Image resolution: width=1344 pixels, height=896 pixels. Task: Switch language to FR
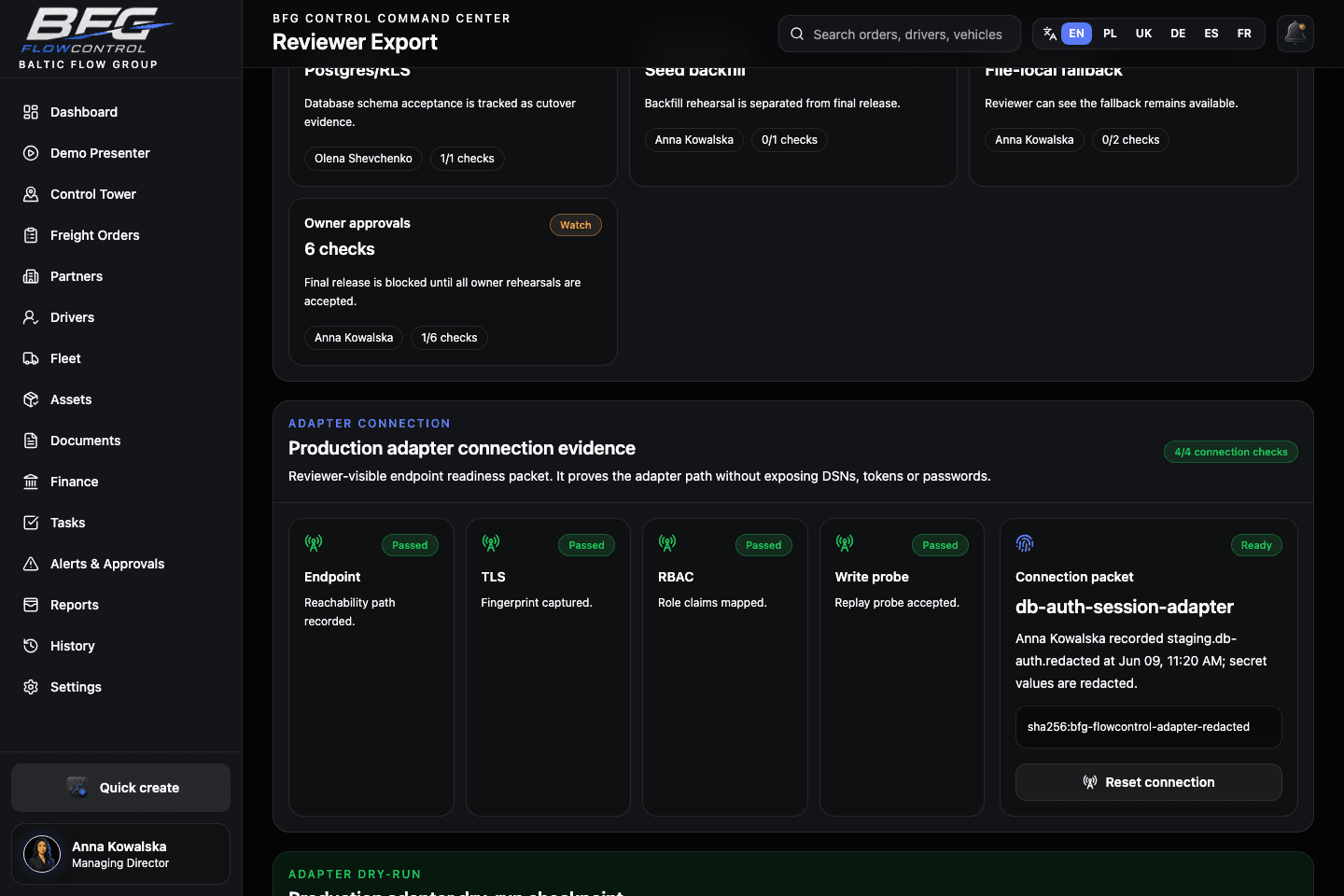[x=1244, y=34]
